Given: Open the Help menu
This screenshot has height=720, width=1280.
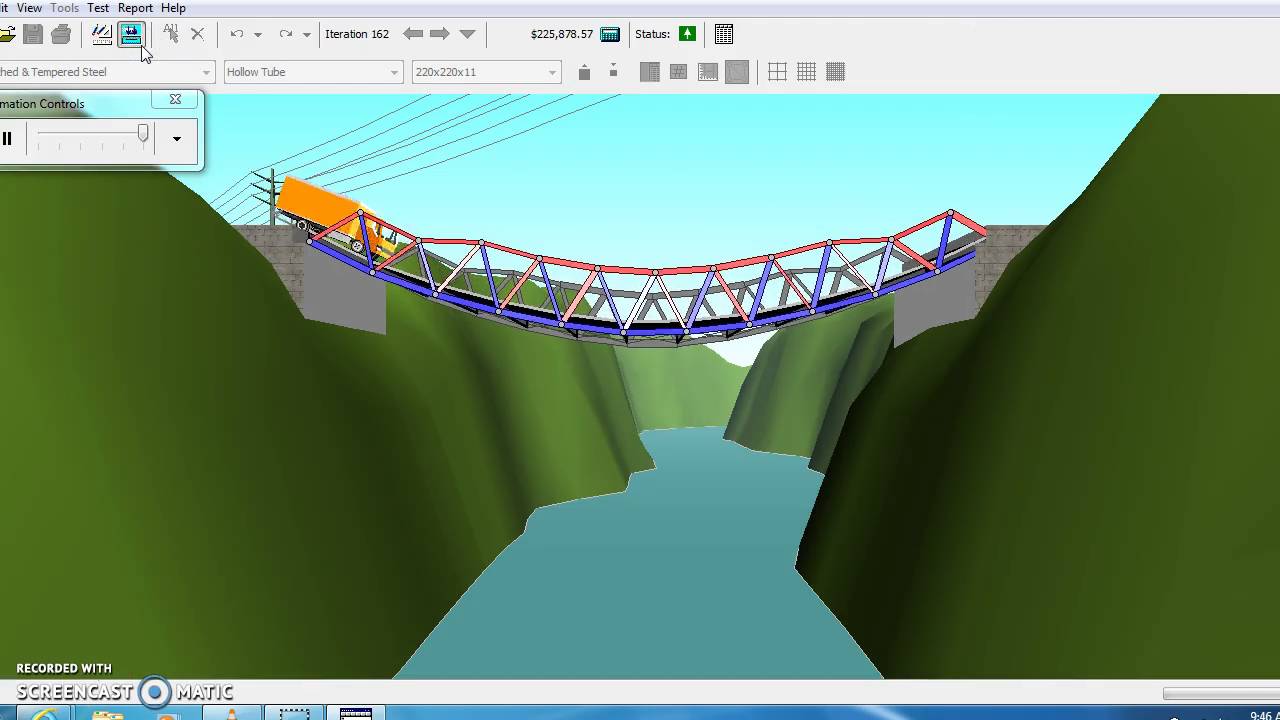Looking at the screenshot, I should [x=173, y=8].
